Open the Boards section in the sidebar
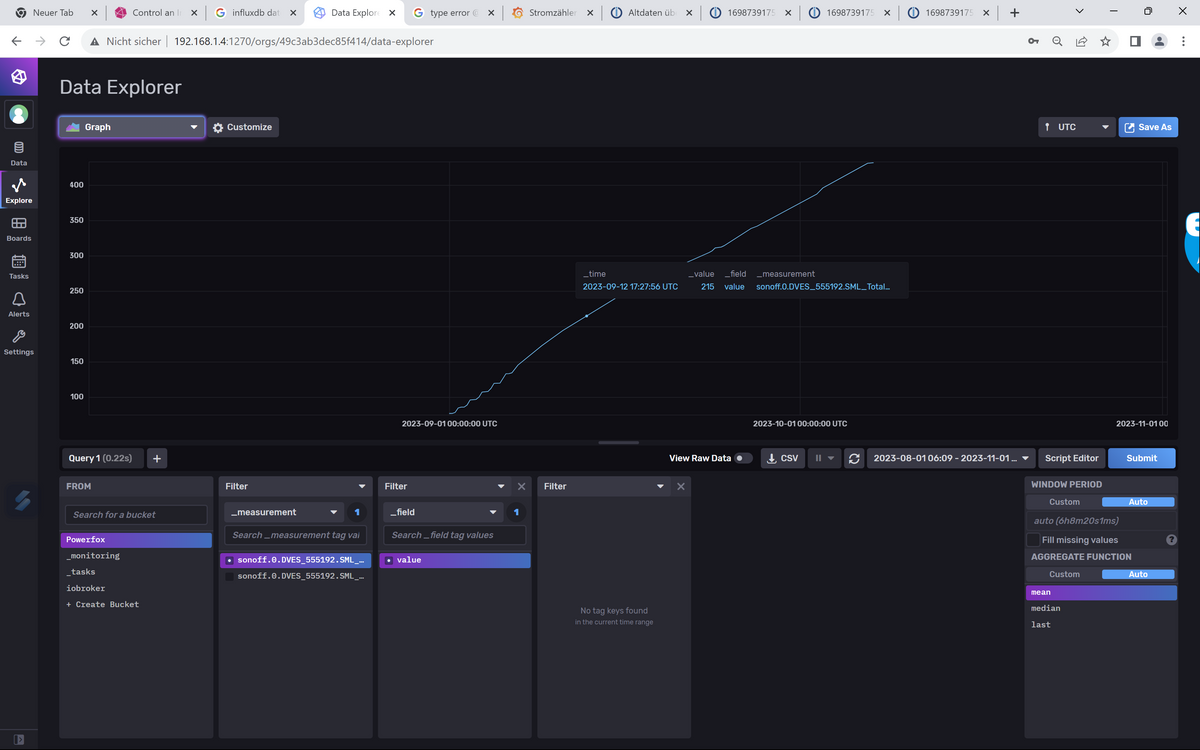1200x750 pixels. click(x=18, y=229)
